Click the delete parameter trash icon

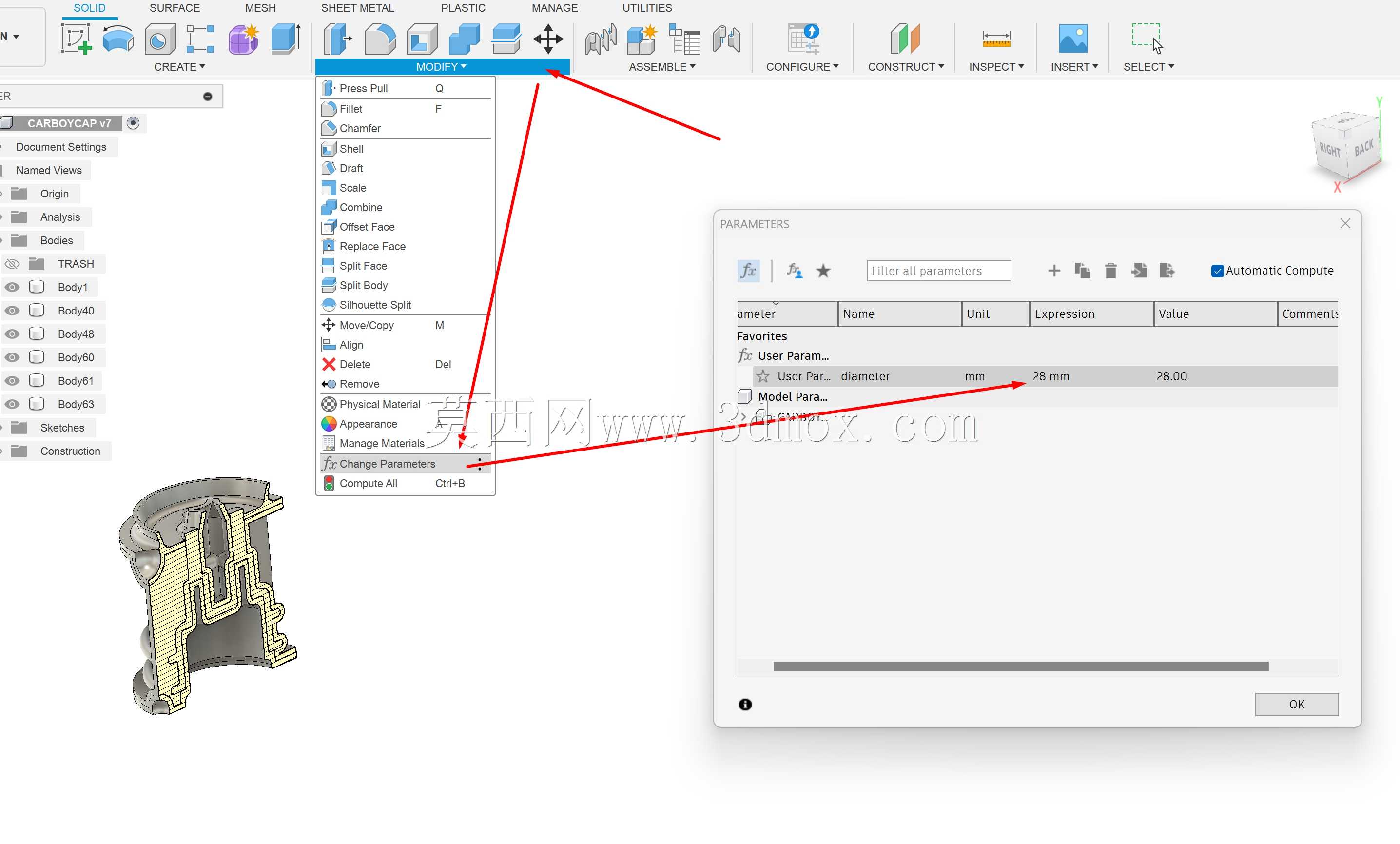(1111, 271)
